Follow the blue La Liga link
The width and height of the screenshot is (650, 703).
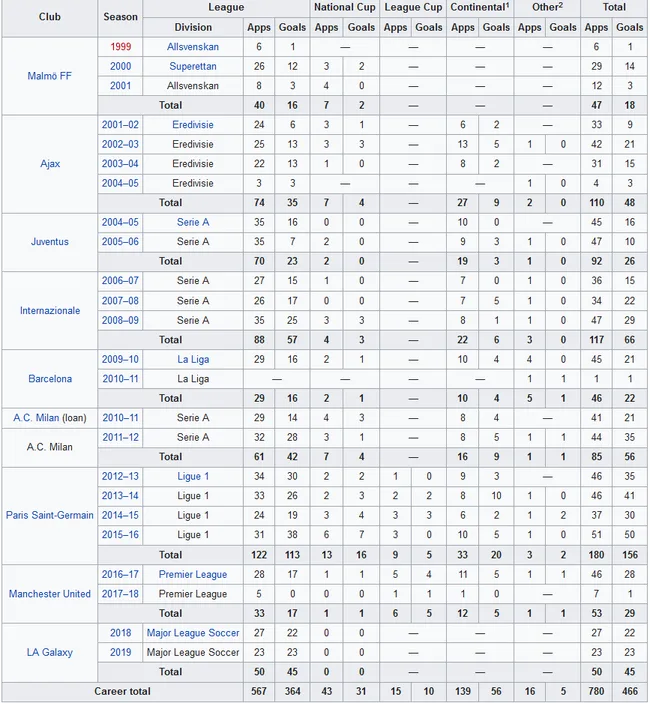point(193,359)
